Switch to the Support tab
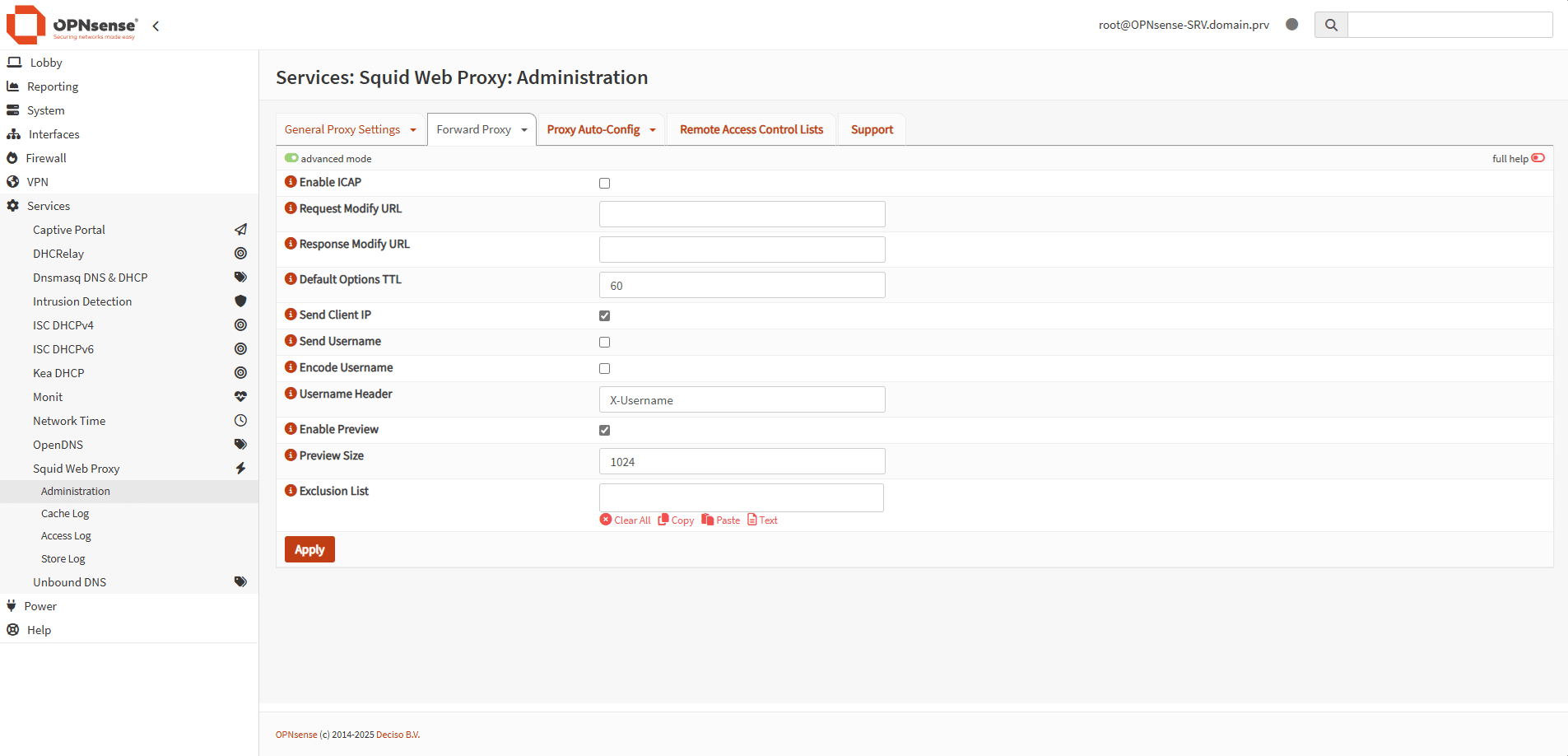Screen dimensions: 1568x756 point(872,130)
